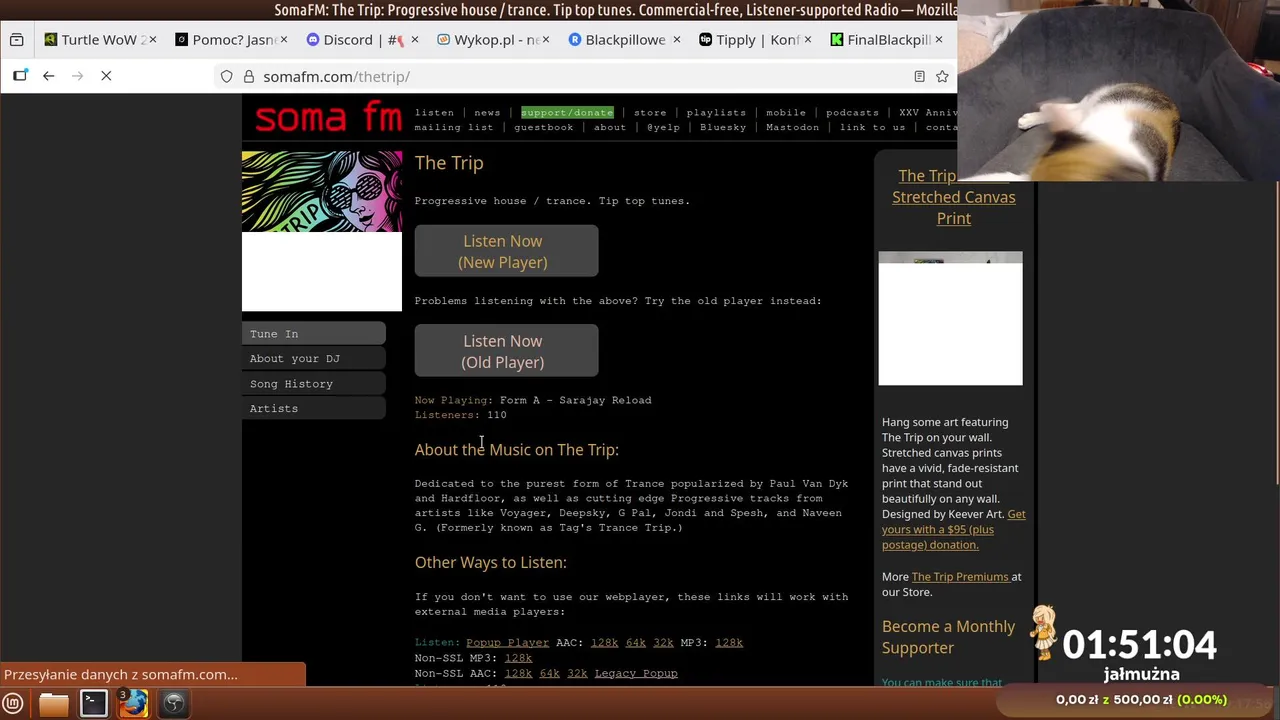
Task: Open the mailing list link
Action: pos(454,127)
